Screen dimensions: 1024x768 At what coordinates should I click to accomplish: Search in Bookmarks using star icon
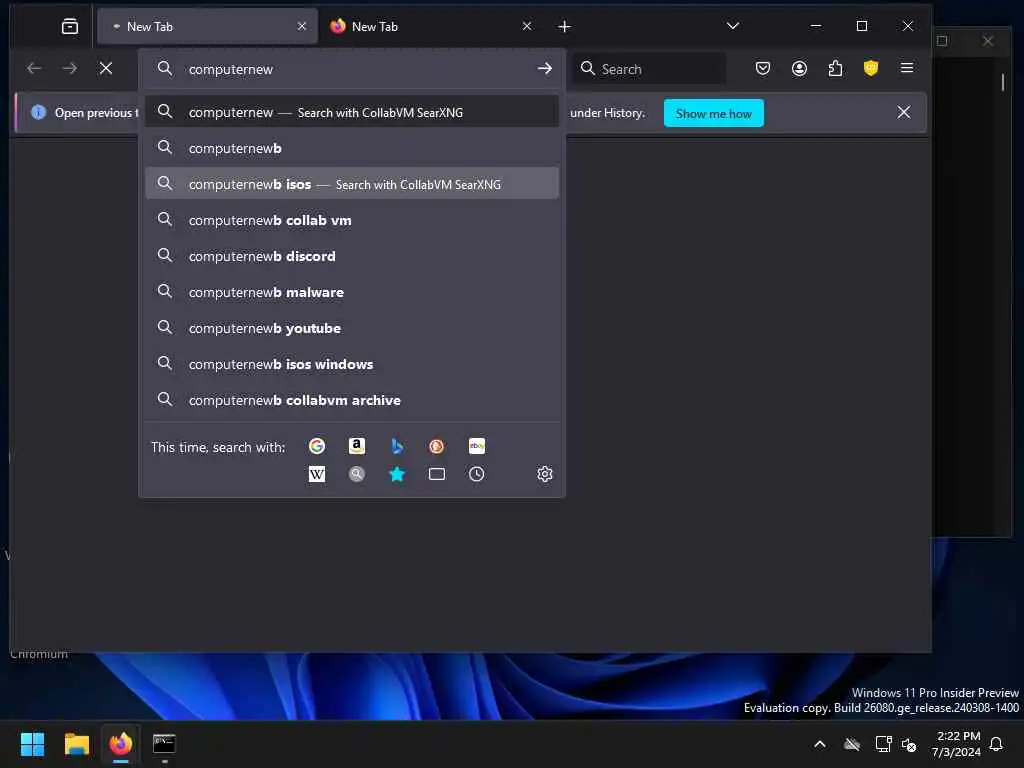point(396,474)
